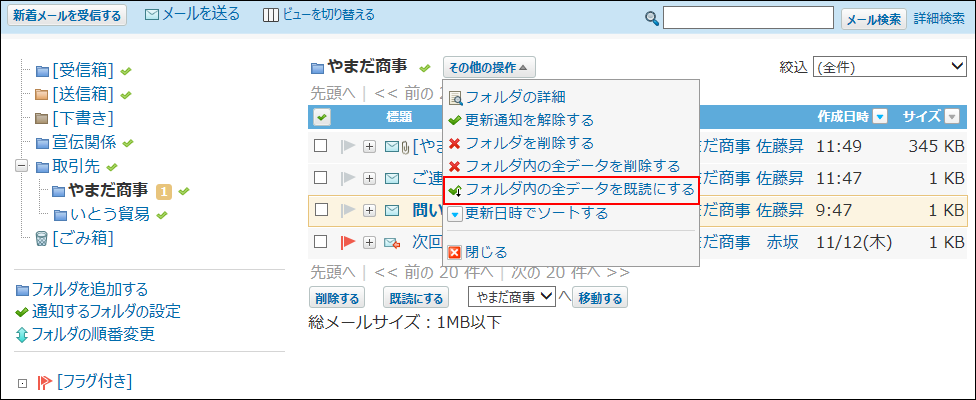Click the brown folder icon of 下書き
This screenshot has height=400, width=976.
click(42, 118)
